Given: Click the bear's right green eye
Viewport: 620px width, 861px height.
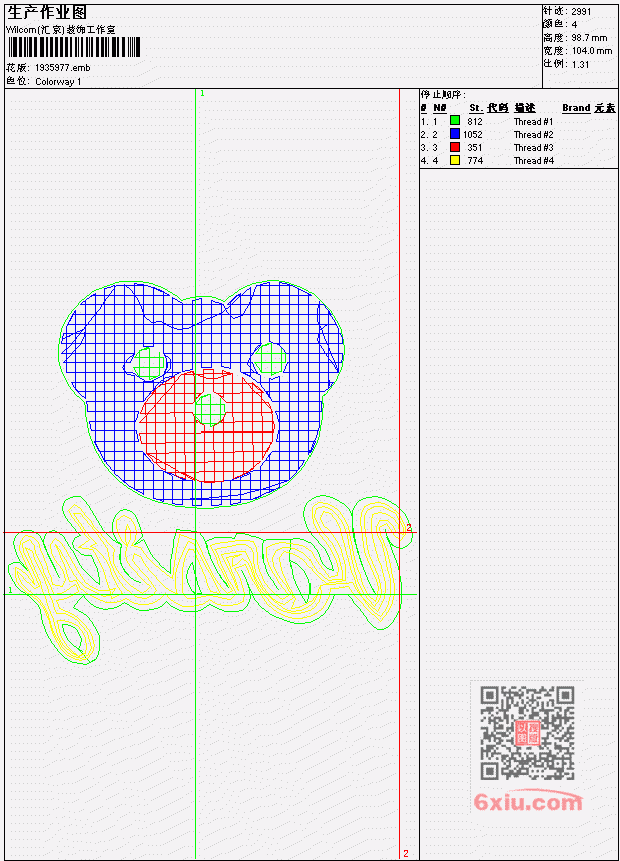Looking at the screenshot, I should click(x=269, y=359).
